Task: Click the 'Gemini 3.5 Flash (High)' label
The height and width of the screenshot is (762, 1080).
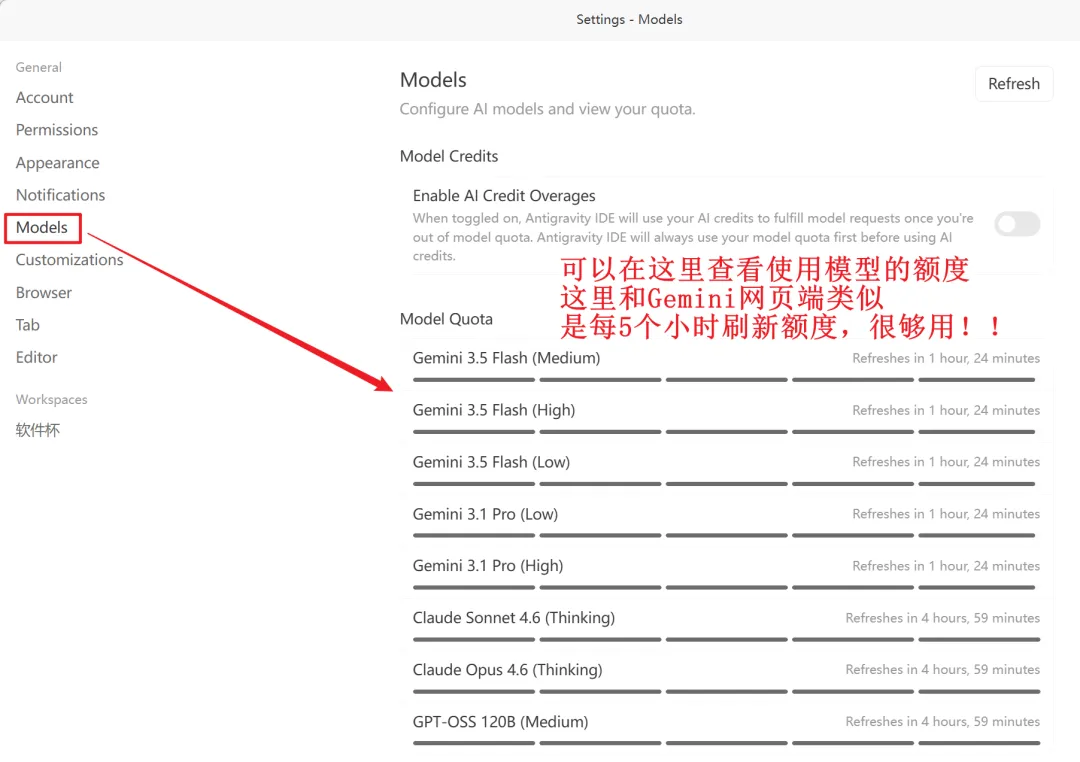Action: coord(494,411)
